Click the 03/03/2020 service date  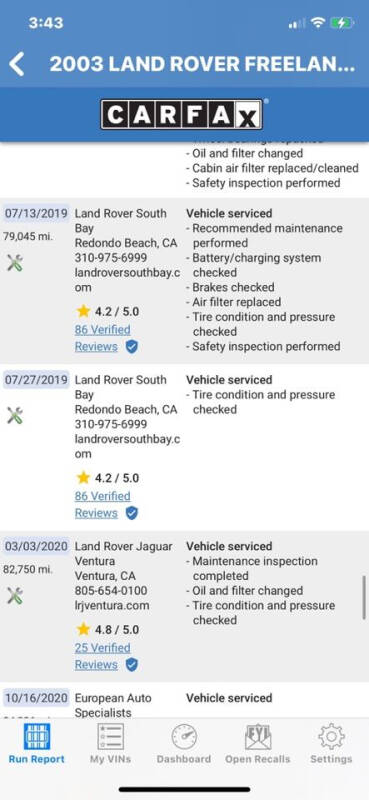(36, 546)
